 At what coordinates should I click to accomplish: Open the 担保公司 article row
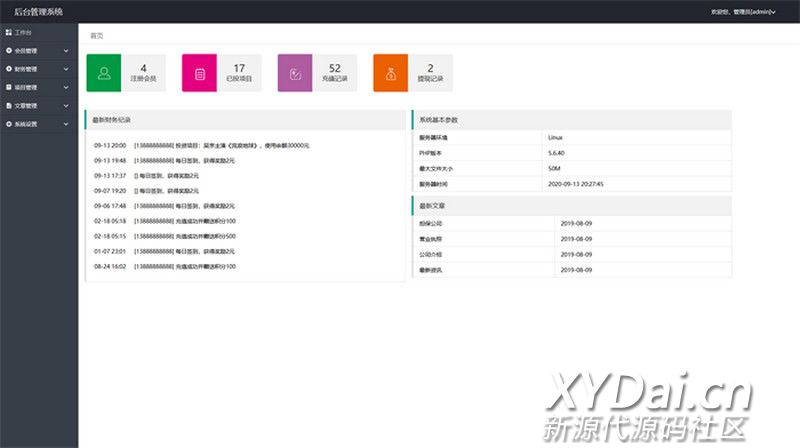[x=572, y=223]
